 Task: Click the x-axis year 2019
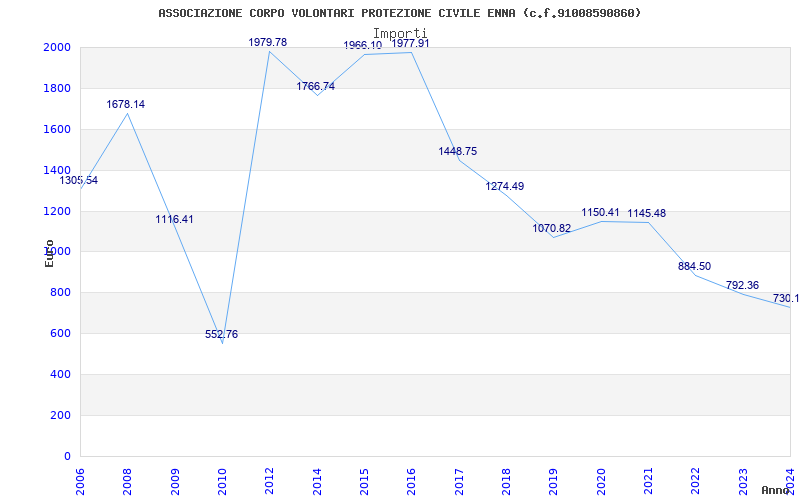point(554,482)
